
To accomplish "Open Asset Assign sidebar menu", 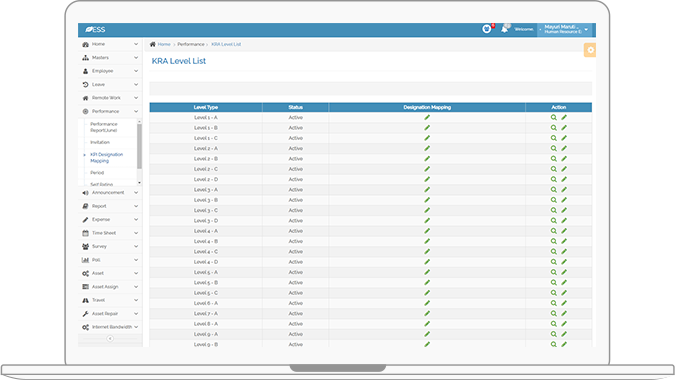I will point(110,287).
